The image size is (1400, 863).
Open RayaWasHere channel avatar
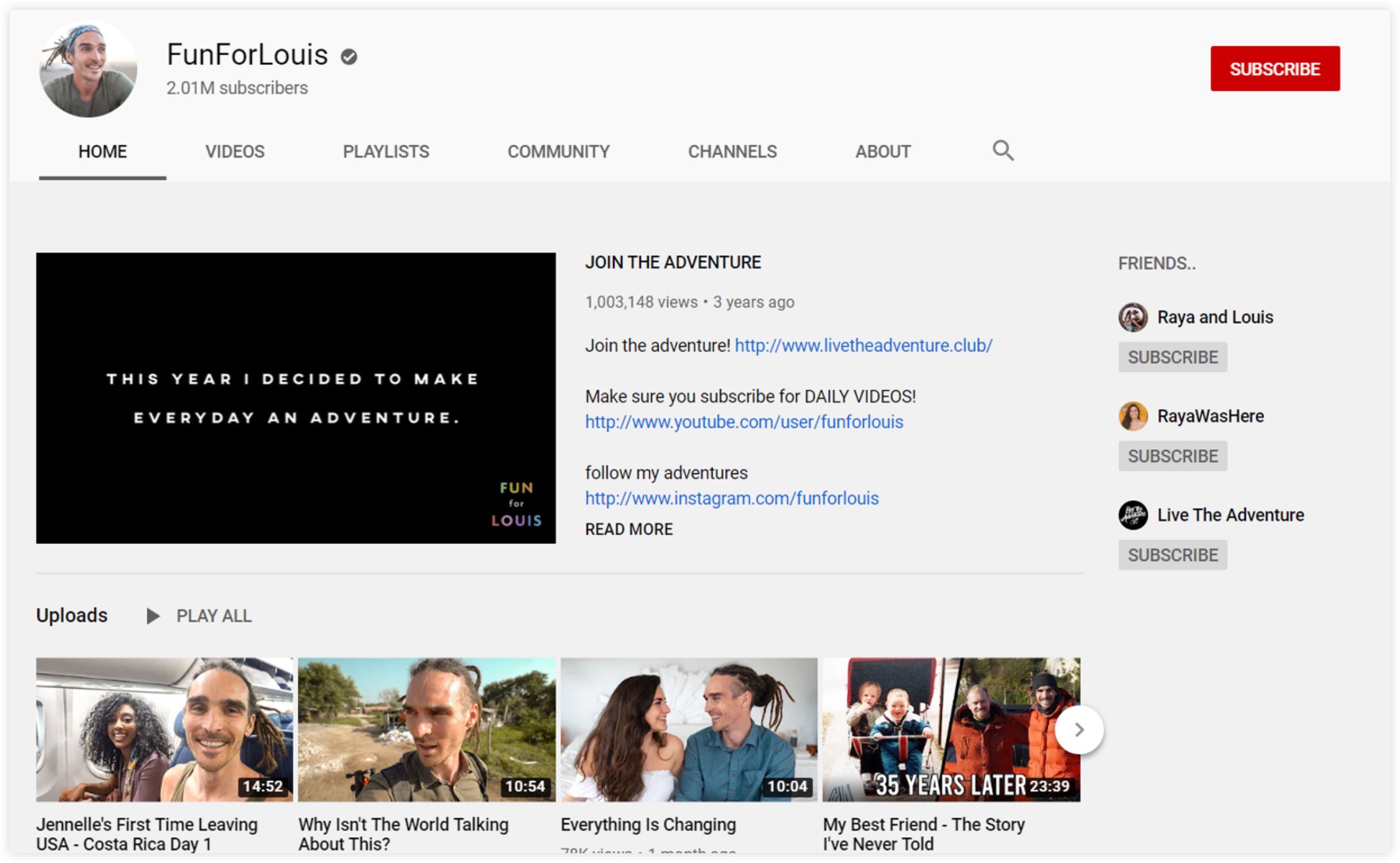[x=1133, y=416]
